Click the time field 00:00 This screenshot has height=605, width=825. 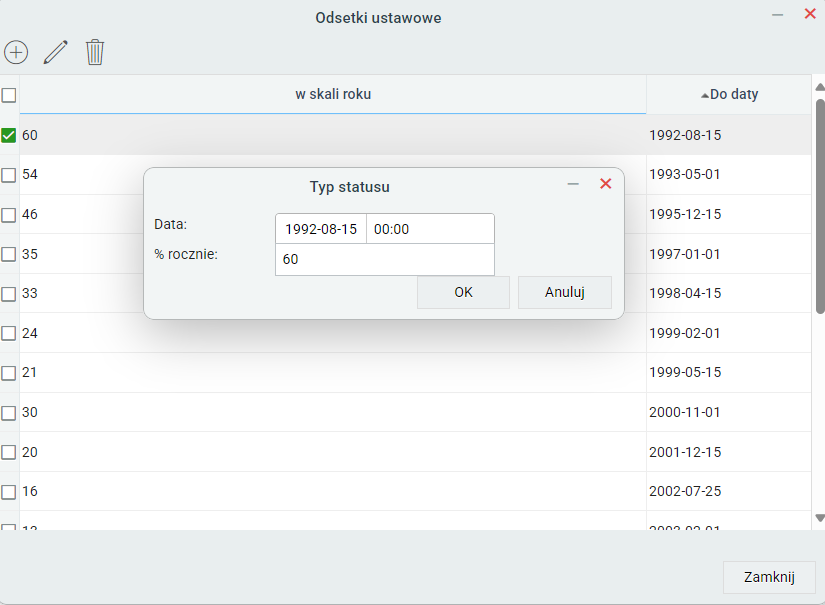[430, 229]
